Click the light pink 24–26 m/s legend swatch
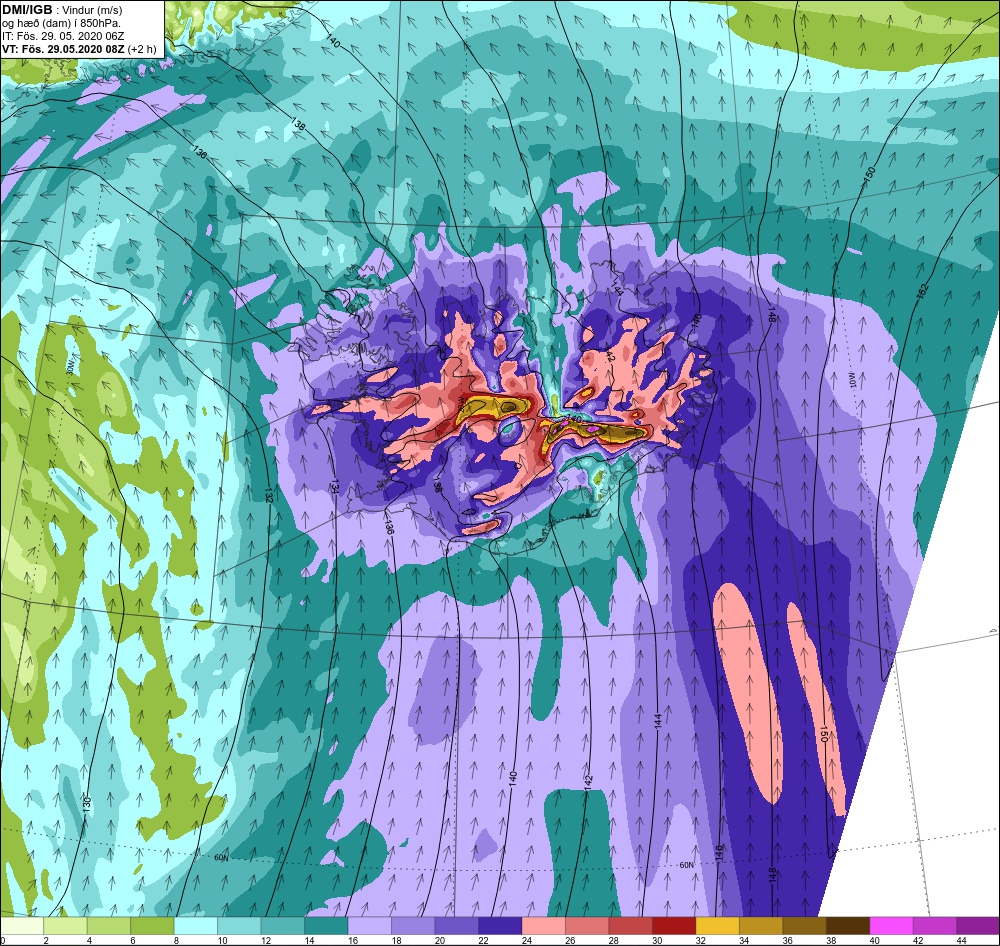 pyautogui.click(x=544, y=926)
